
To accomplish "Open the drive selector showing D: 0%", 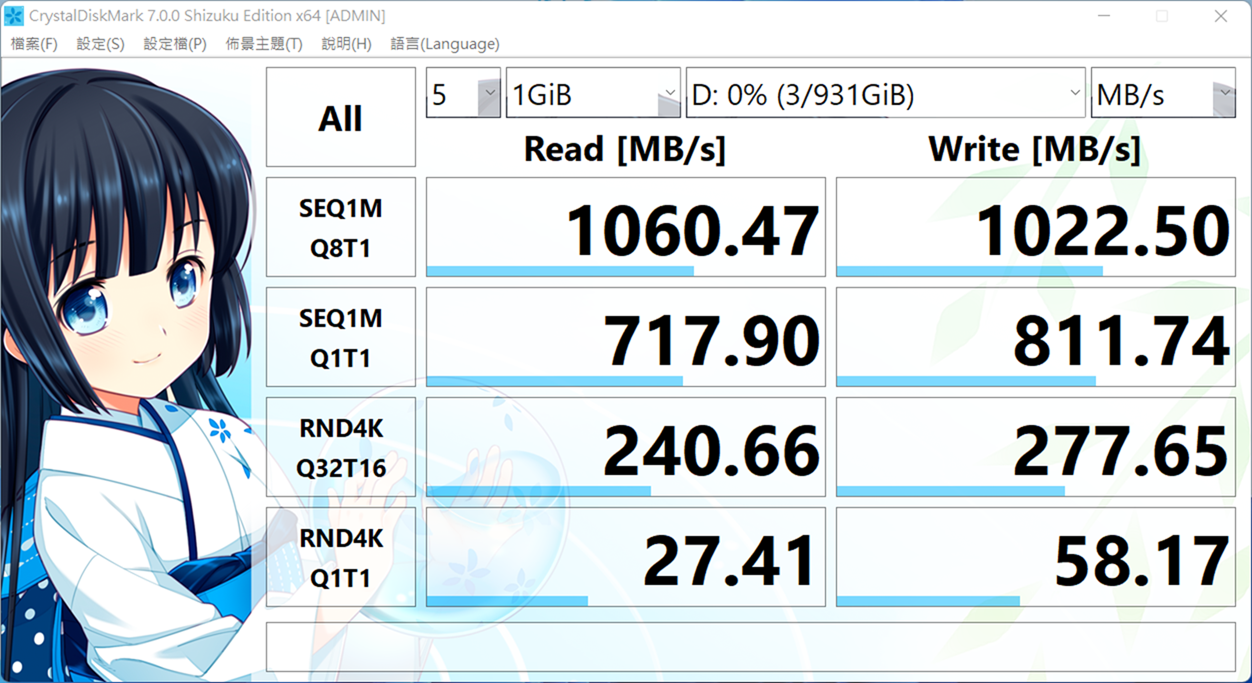I will click(x=885, y=94).
